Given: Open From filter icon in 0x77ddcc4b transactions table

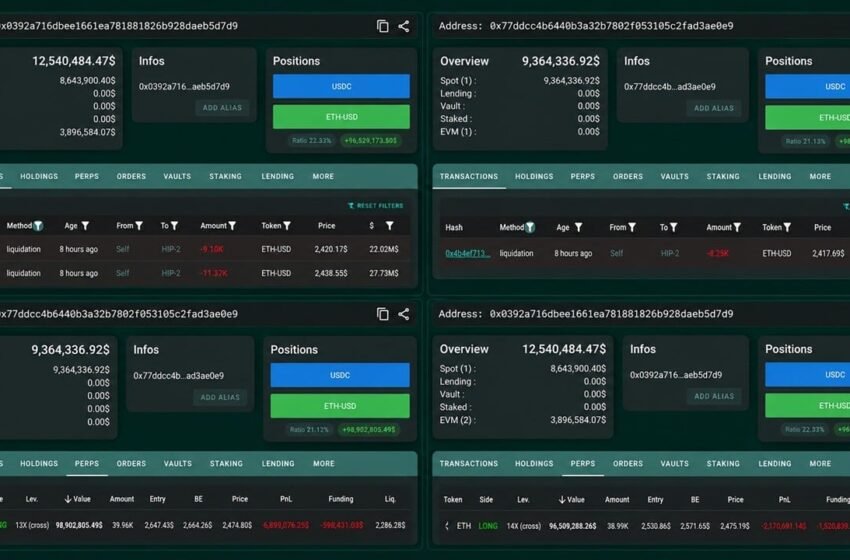Looking at the screenshot, I should [632, 228].
